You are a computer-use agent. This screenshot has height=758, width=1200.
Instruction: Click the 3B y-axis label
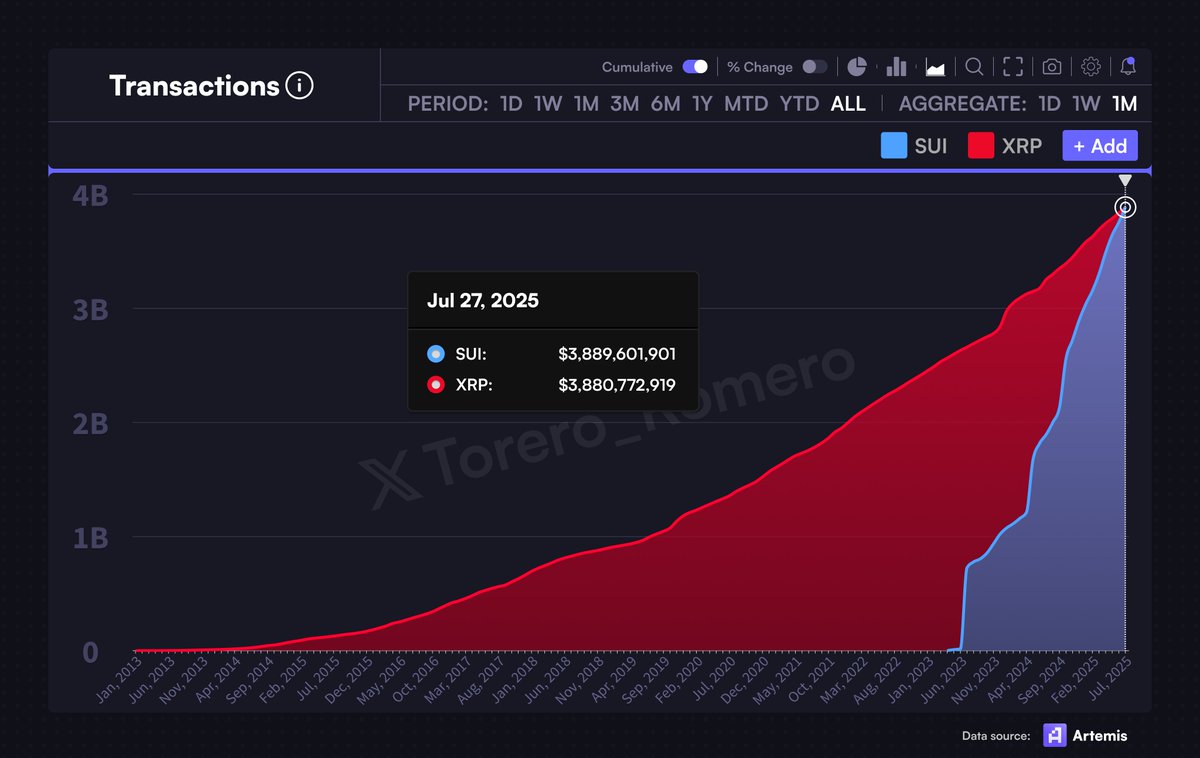tap(90, 309)
